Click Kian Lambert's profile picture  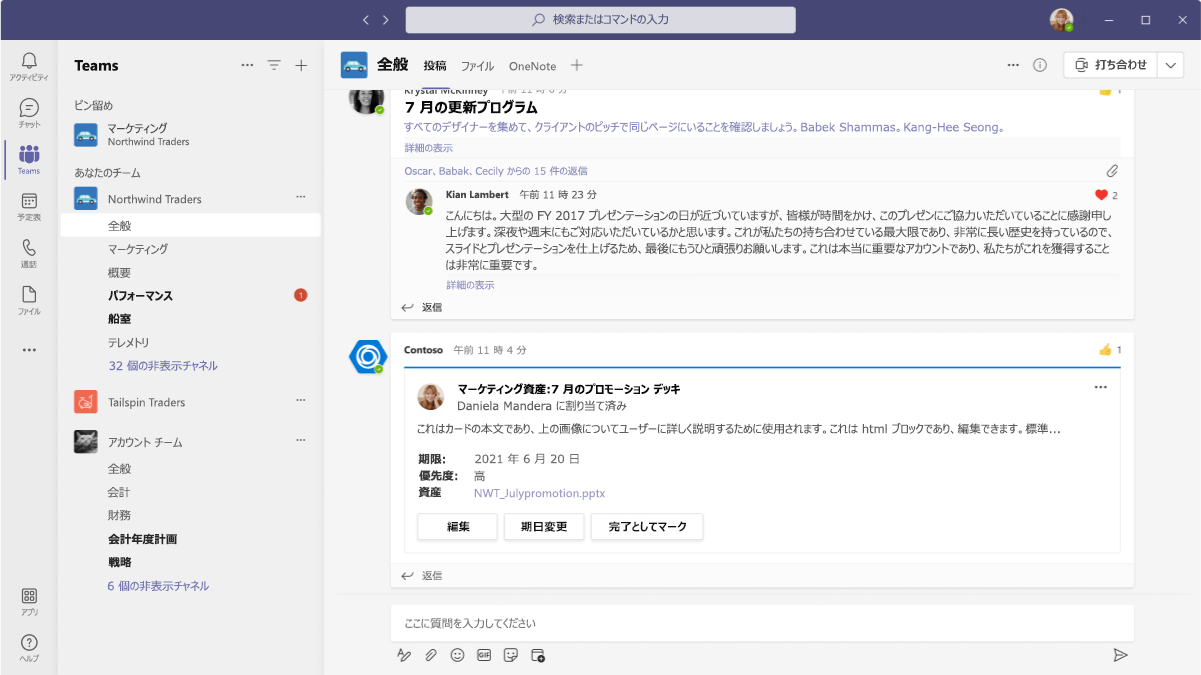(x=418, y=202)
